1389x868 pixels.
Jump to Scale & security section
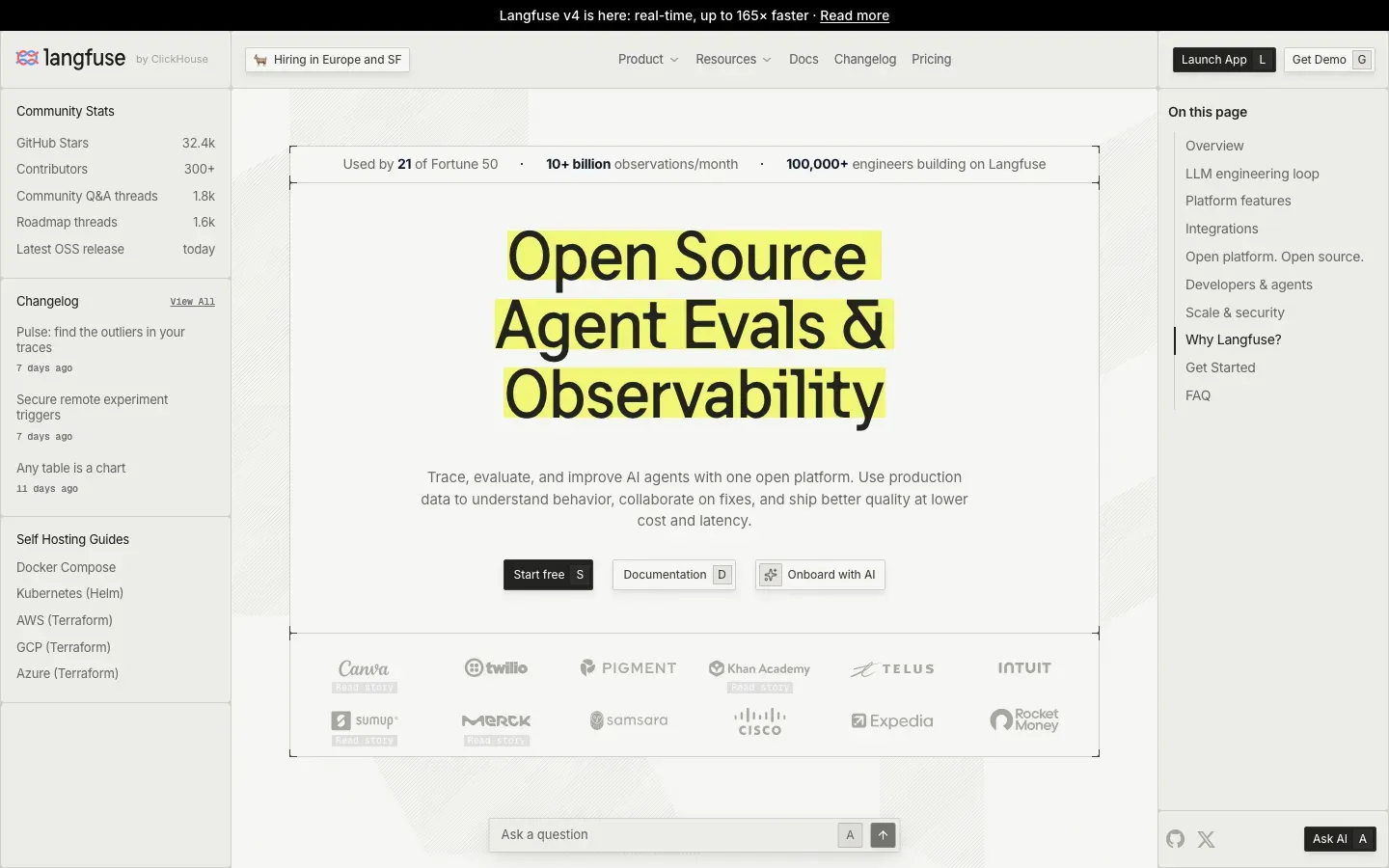pyautogui.click(x=1235, y=312)
